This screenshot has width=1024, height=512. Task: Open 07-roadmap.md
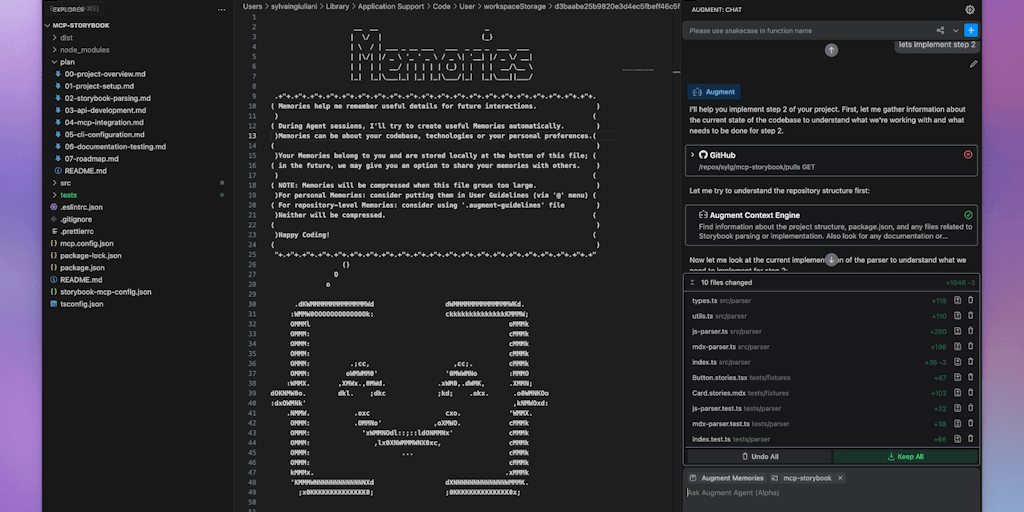91,159
